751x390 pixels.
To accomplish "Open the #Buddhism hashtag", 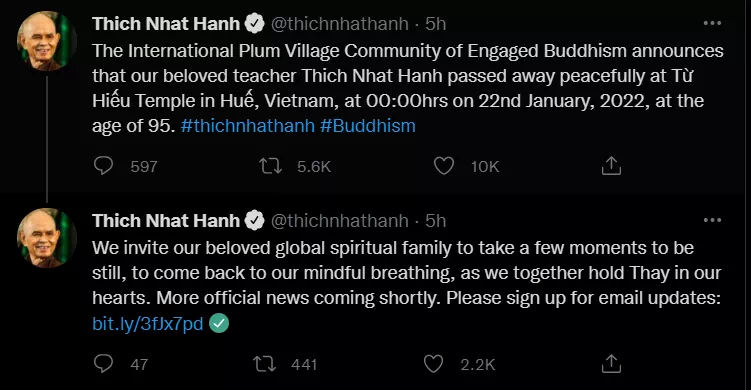I will click(367, 126).
